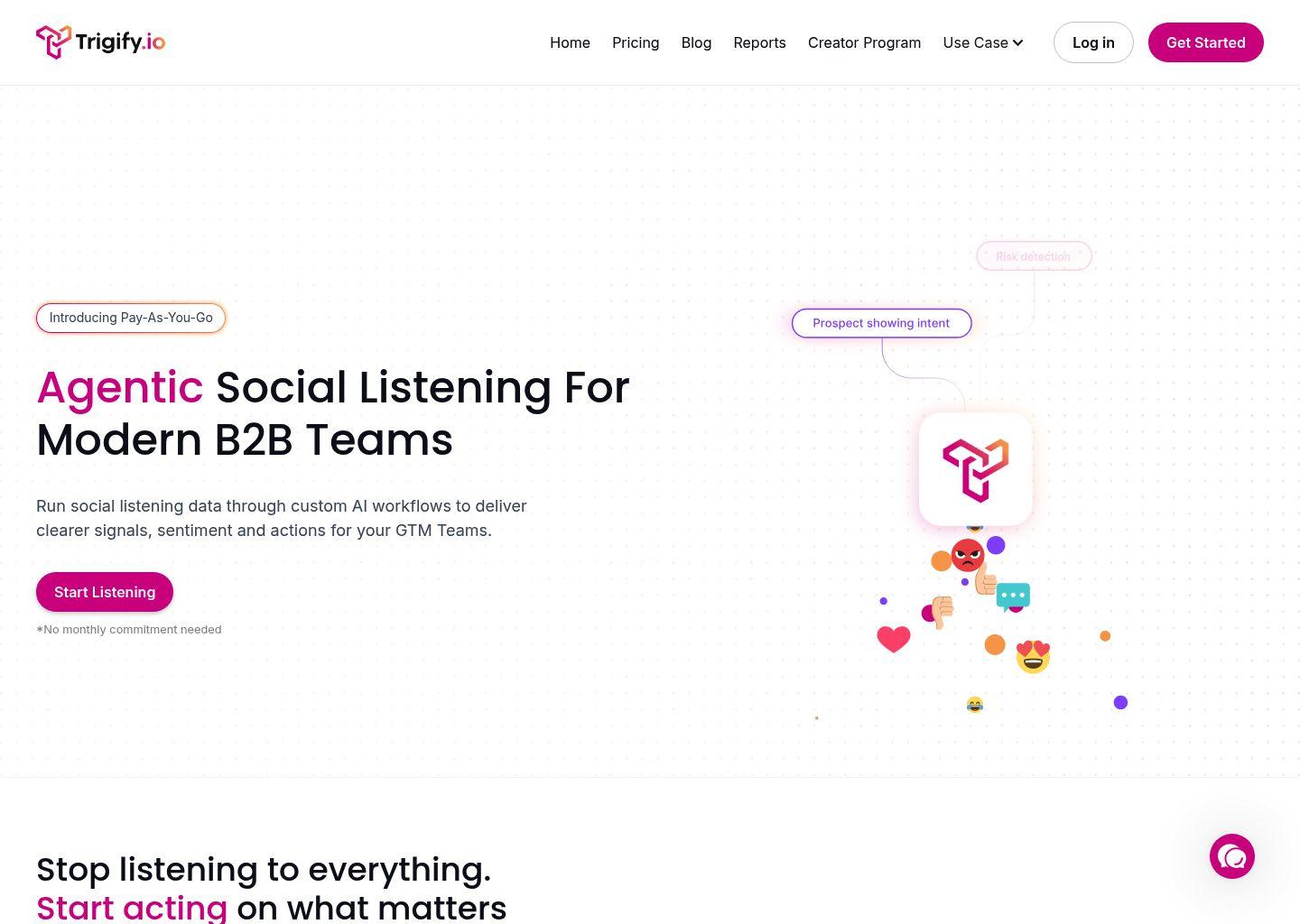Click the Introducing Pay-As-You-Go badge
This screenshot has width=1300, height=924.
(x=130, y=318)
